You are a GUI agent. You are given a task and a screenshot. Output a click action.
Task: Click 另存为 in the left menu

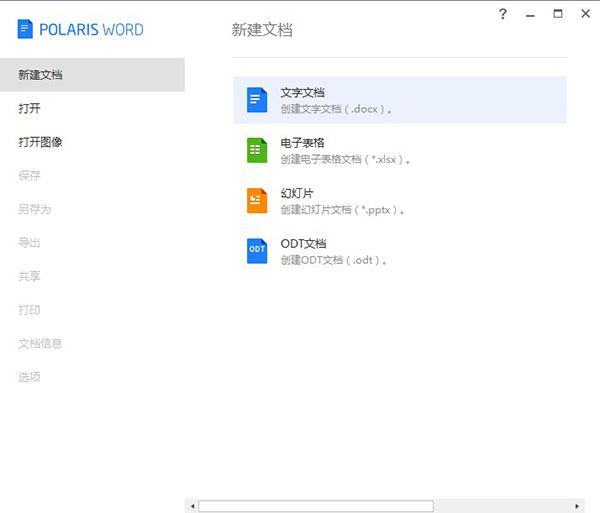[x=35, y=209]
